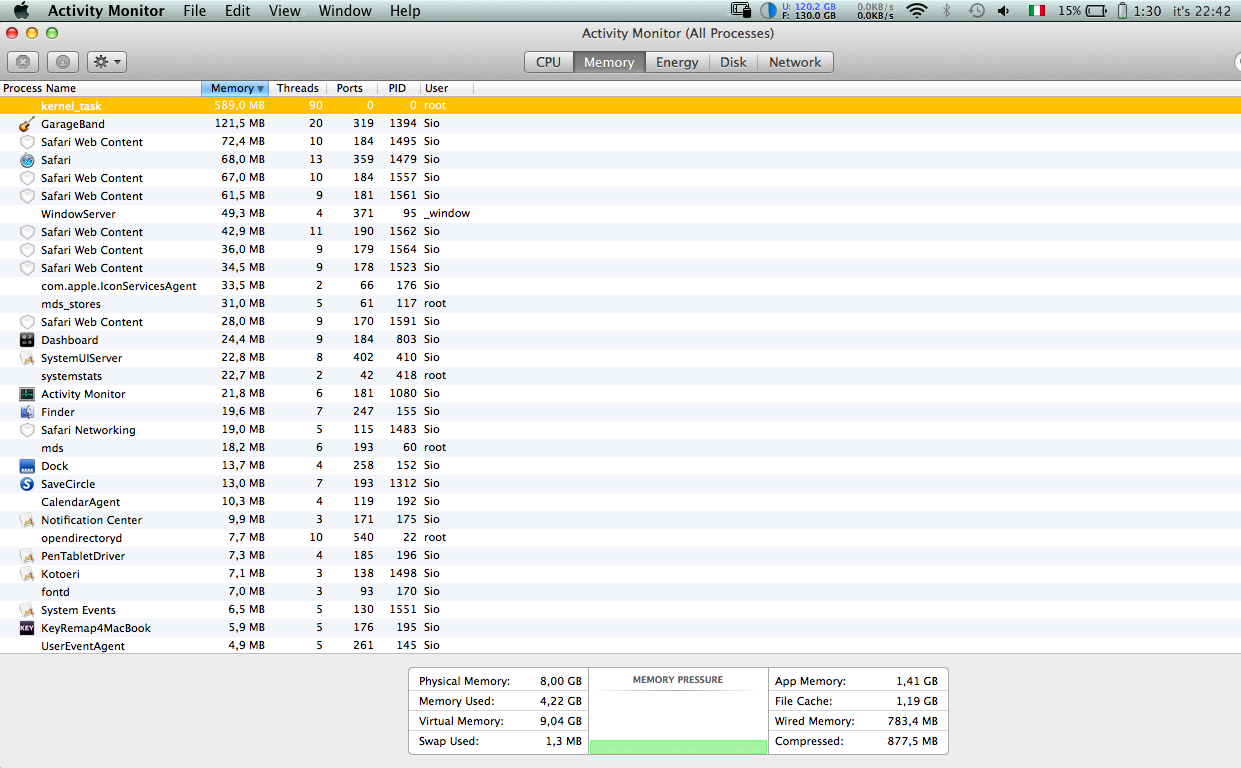The image size is (1241, 768).
Task: Click the Italian flag input source
Action: pyautogui.click(x=1037, y=11)
